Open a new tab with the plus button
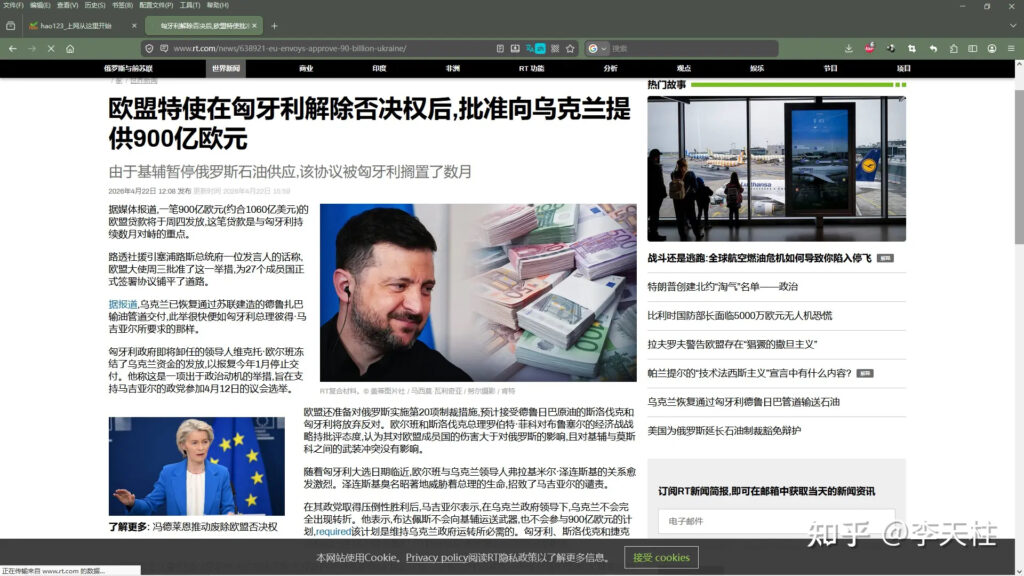 pos(273,25)
